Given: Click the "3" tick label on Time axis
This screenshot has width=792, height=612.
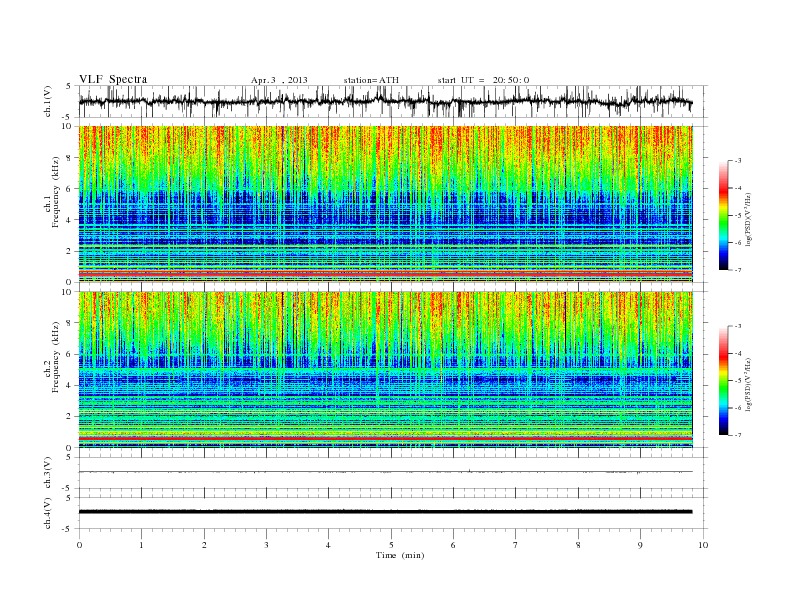Looking at the screenshot, I should pyautogui.click(x=267, y=545).
